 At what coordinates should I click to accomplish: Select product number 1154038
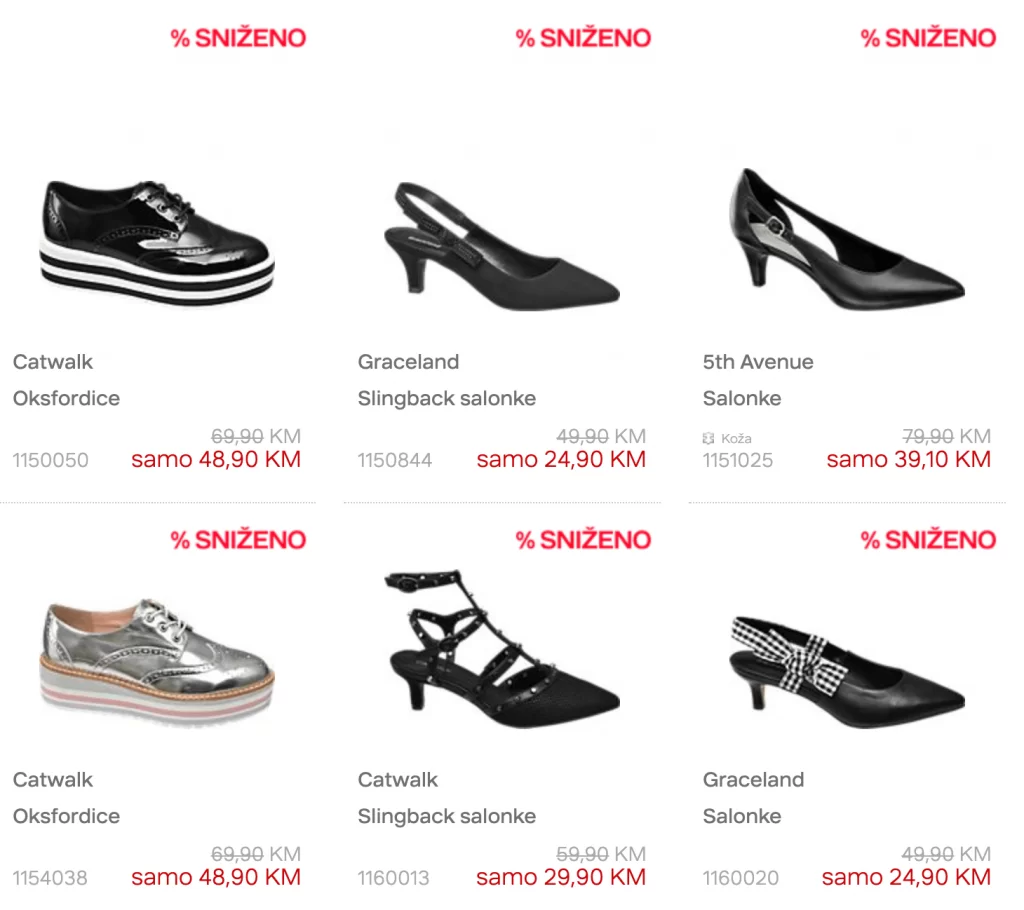50,878
